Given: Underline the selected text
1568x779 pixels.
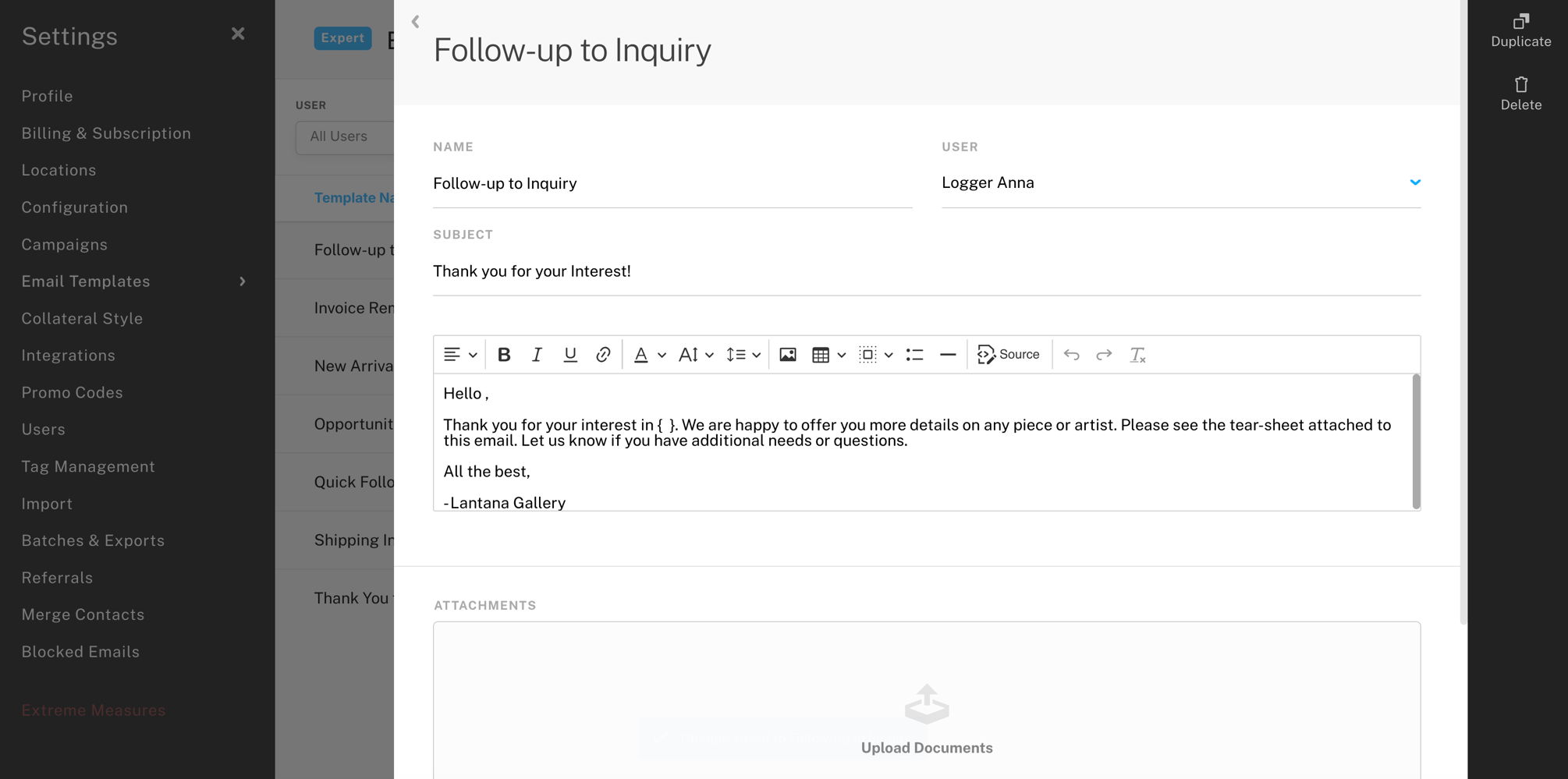Looking at the screenshot, I should coord(570,355).
